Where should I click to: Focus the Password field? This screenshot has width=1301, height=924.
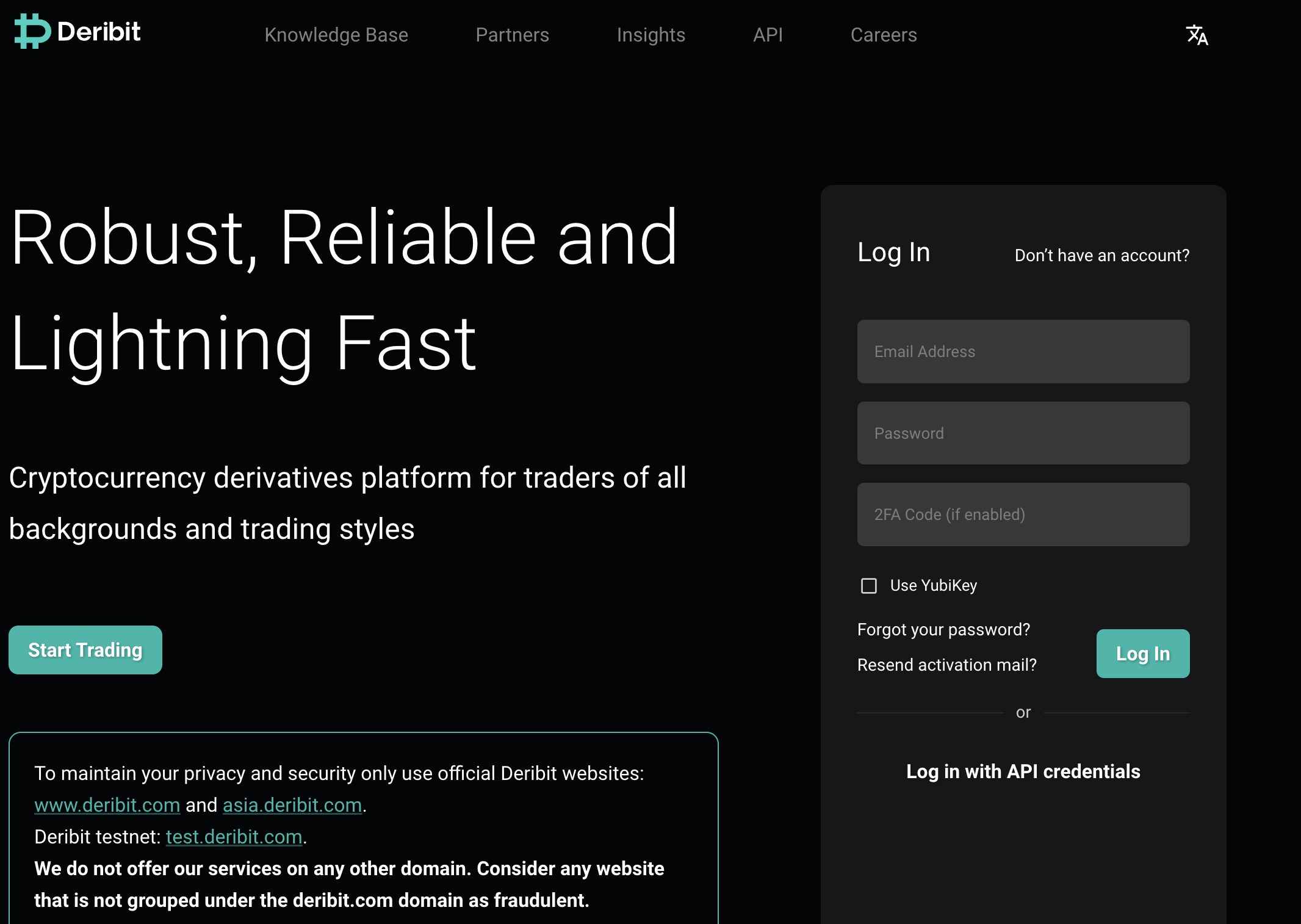click(1023, 433)
